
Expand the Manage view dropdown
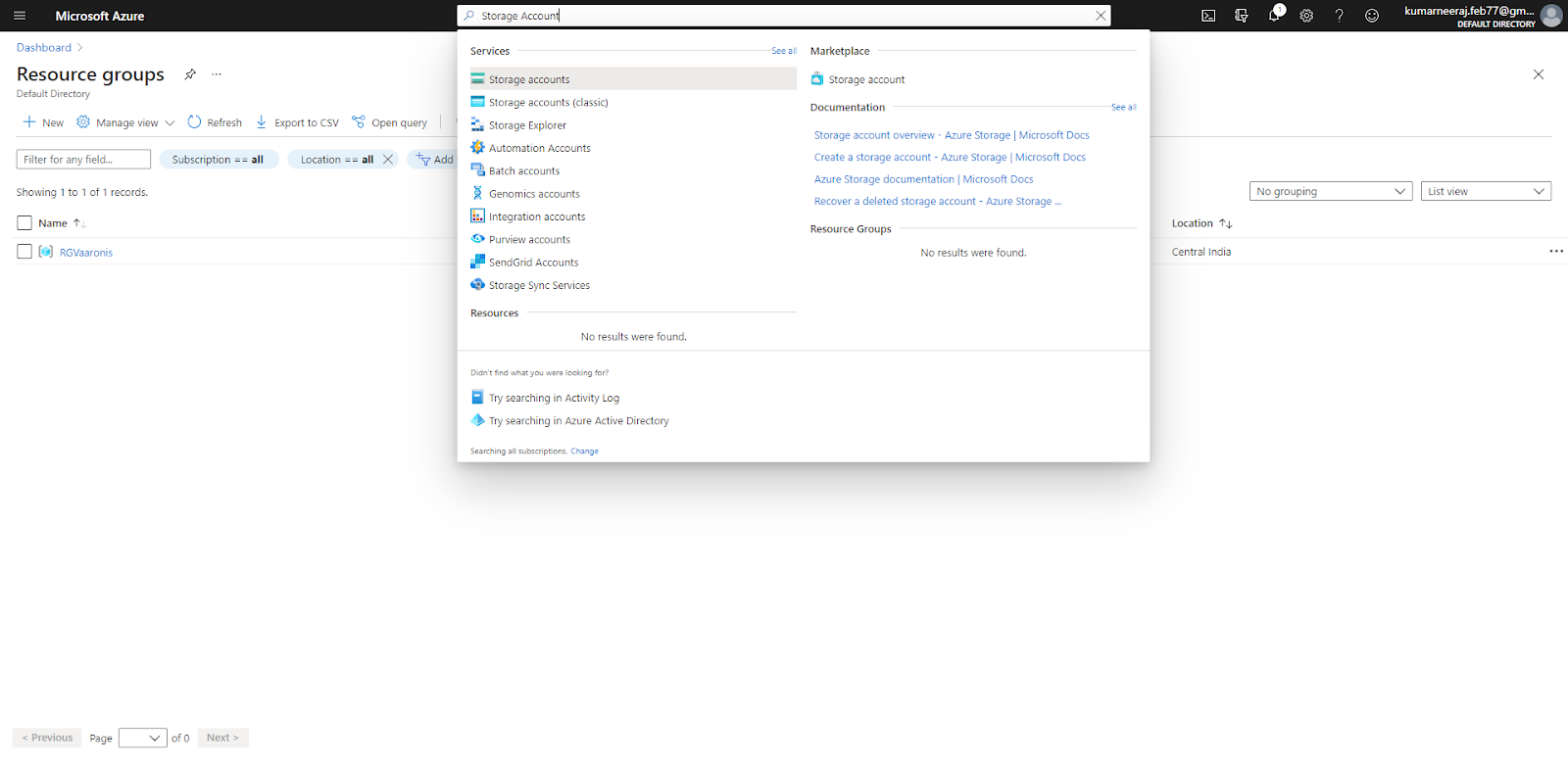pos(125,122)
